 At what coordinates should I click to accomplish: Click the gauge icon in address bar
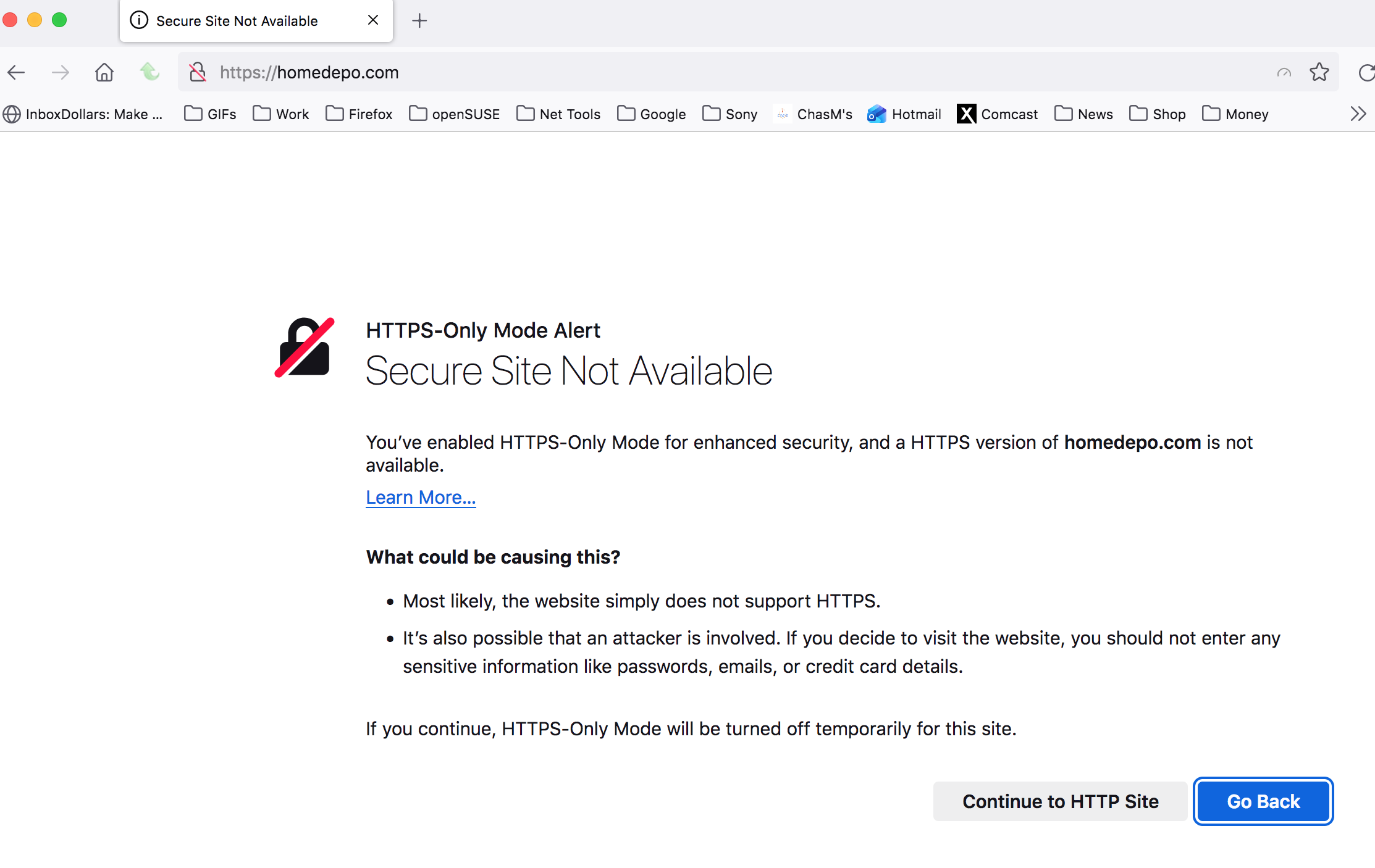(x=1284, y=73)
